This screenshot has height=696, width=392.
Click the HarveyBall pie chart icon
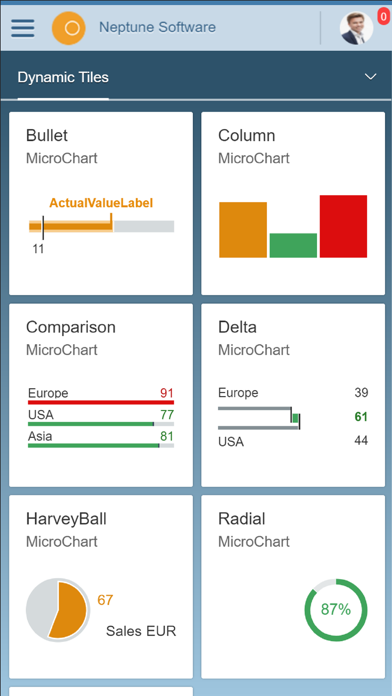tap(58, 609)
